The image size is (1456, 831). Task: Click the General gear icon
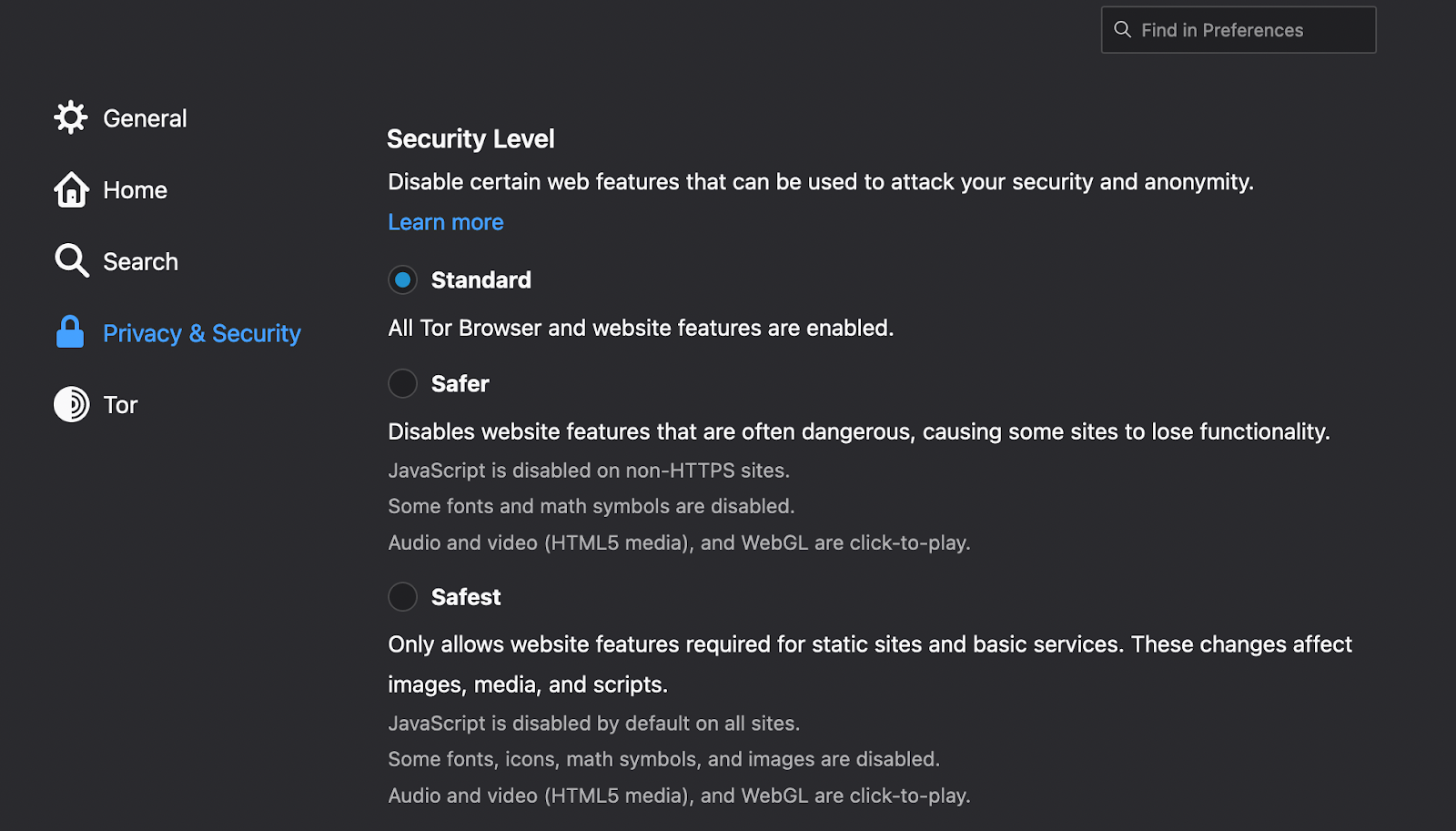pos(71,117)
